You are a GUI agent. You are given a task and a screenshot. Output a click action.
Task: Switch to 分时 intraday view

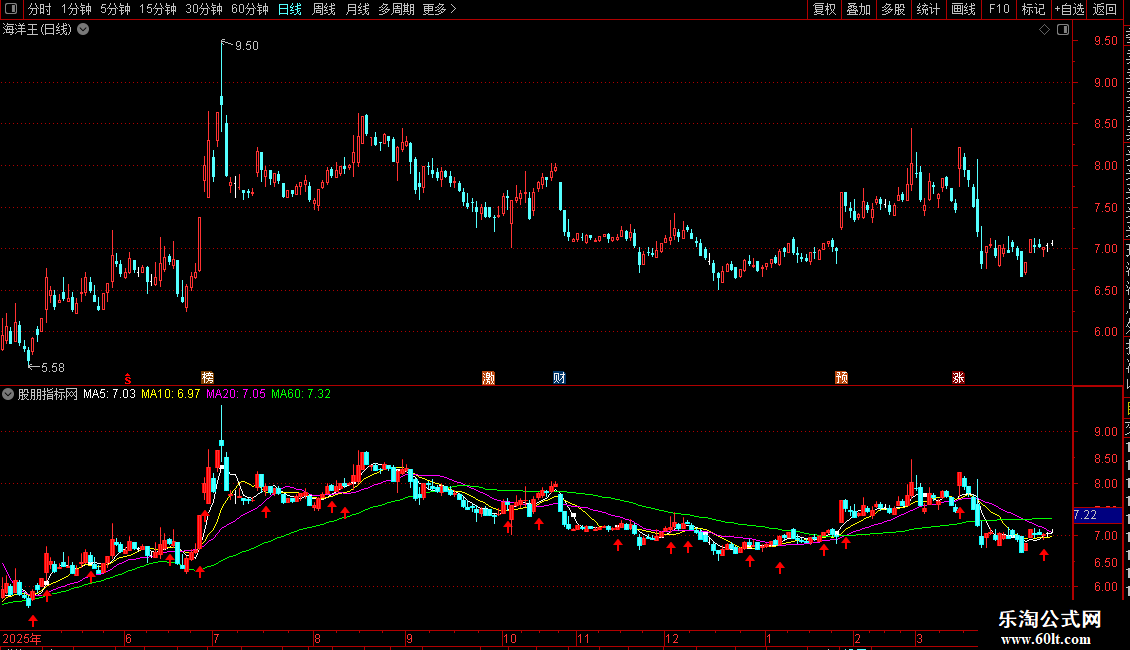(x=40, y=9)
